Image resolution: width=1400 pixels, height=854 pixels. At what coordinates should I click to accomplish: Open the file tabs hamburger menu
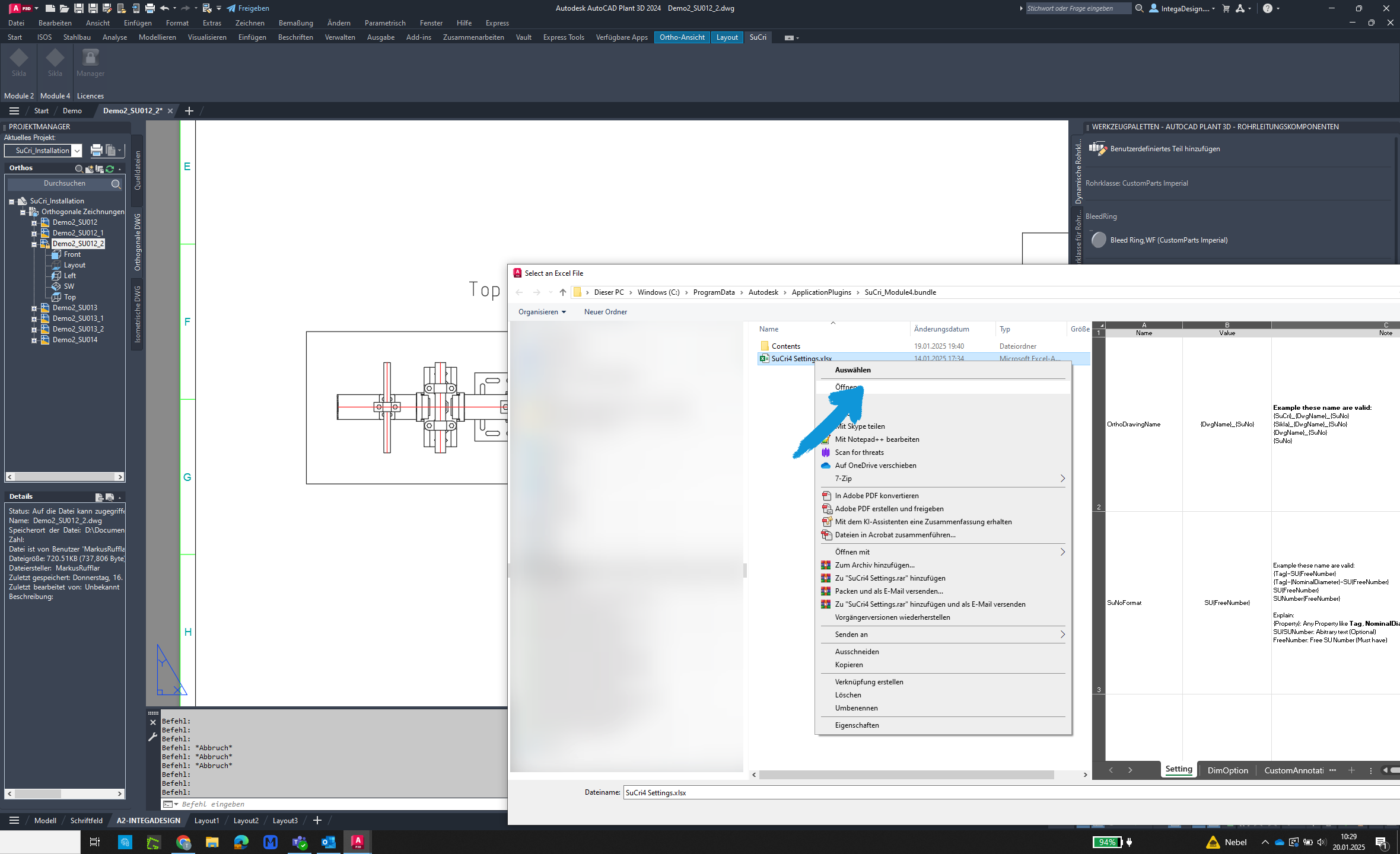14,111
